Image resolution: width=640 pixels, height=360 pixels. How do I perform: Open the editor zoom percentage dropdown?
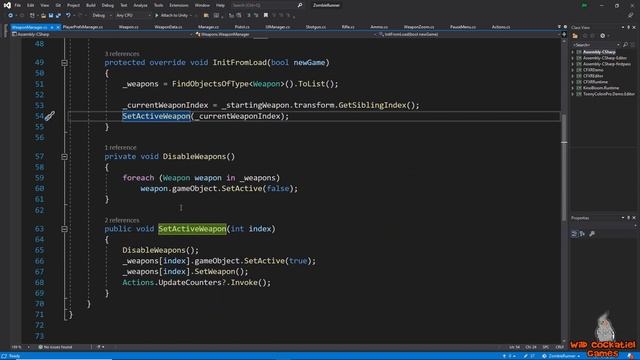pyautogui.click(x=20, y=347)
